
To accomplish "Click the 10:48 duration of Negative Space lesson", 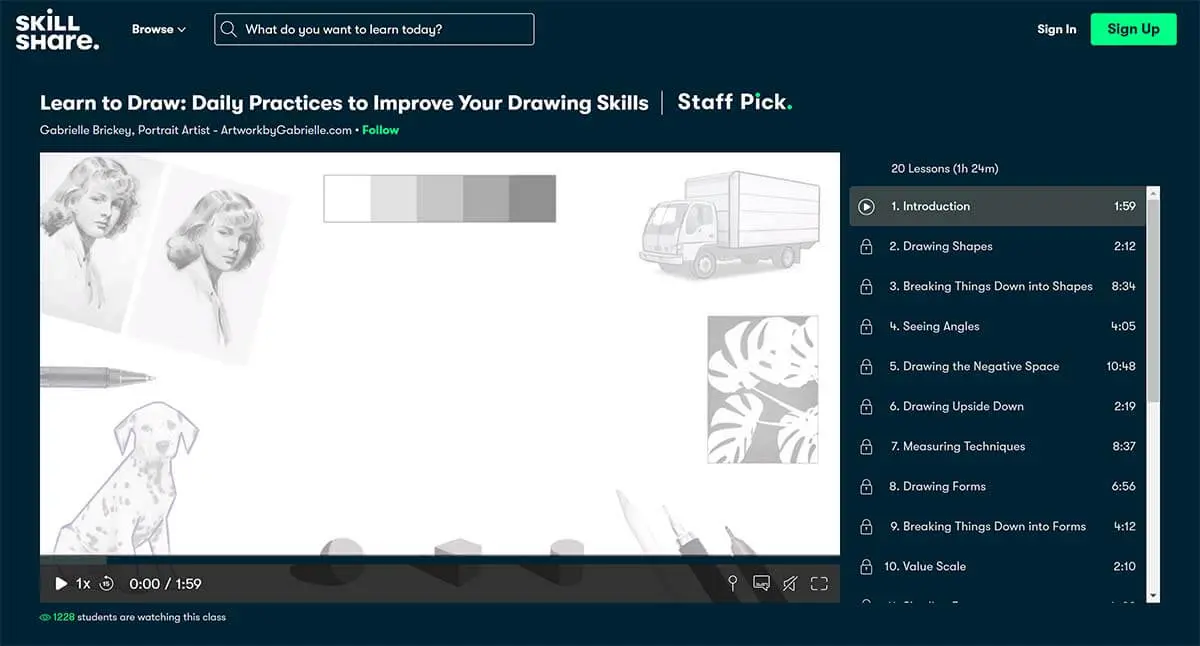I will 1121,366.
